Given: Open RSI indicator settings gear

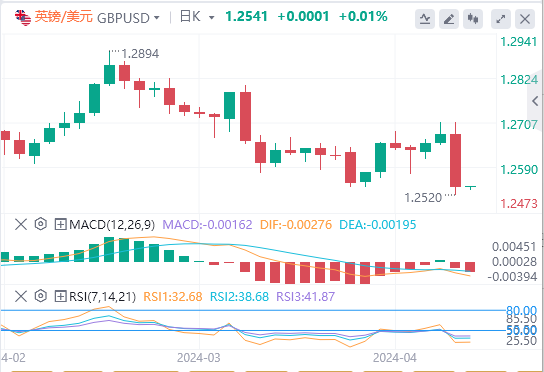Looking at the screenshot, I should coord(41,296).
